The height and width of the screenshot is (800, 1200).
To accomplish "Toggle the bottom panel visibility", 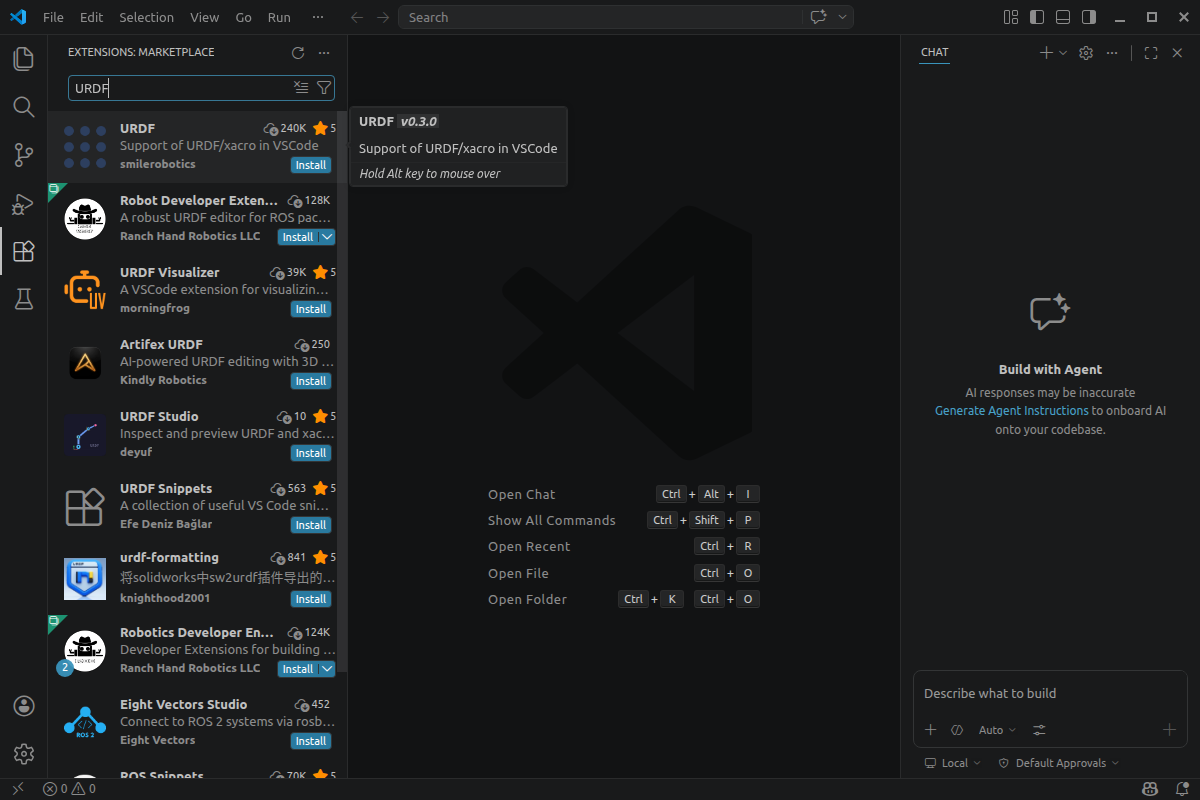I will 1063,17.
